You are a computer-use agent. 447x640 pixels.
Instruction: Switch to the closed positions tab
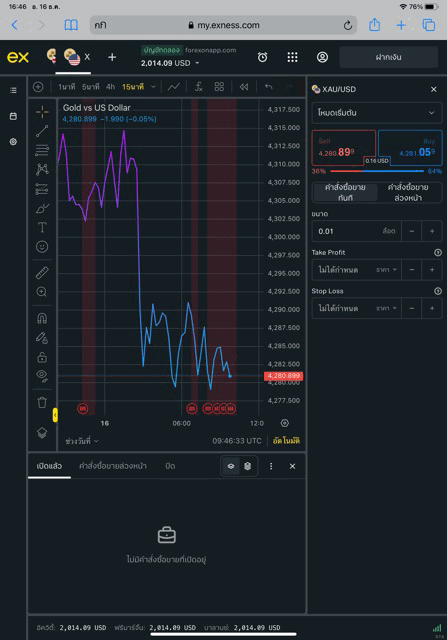[170, 466]
